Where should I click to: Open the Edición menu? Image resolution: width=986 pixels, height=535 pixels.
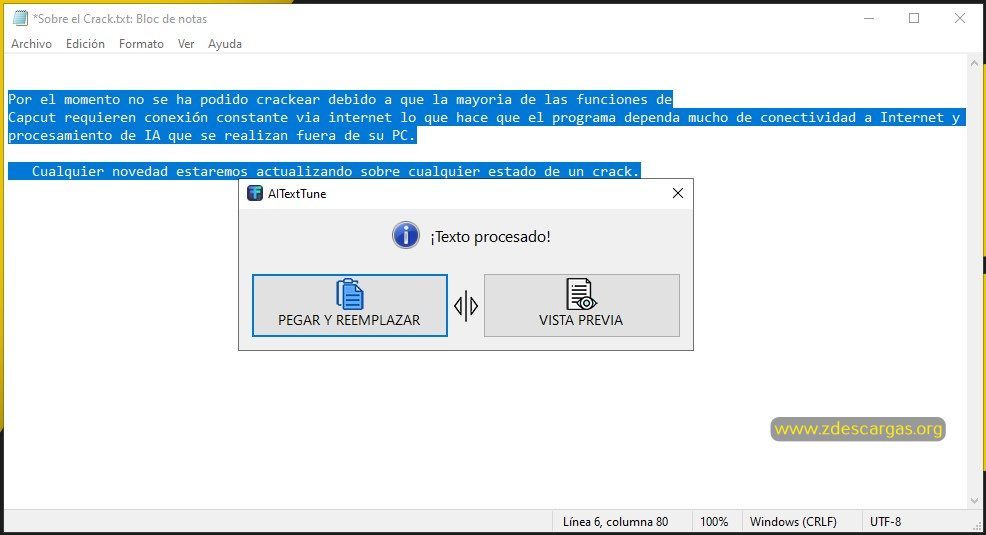85,44
